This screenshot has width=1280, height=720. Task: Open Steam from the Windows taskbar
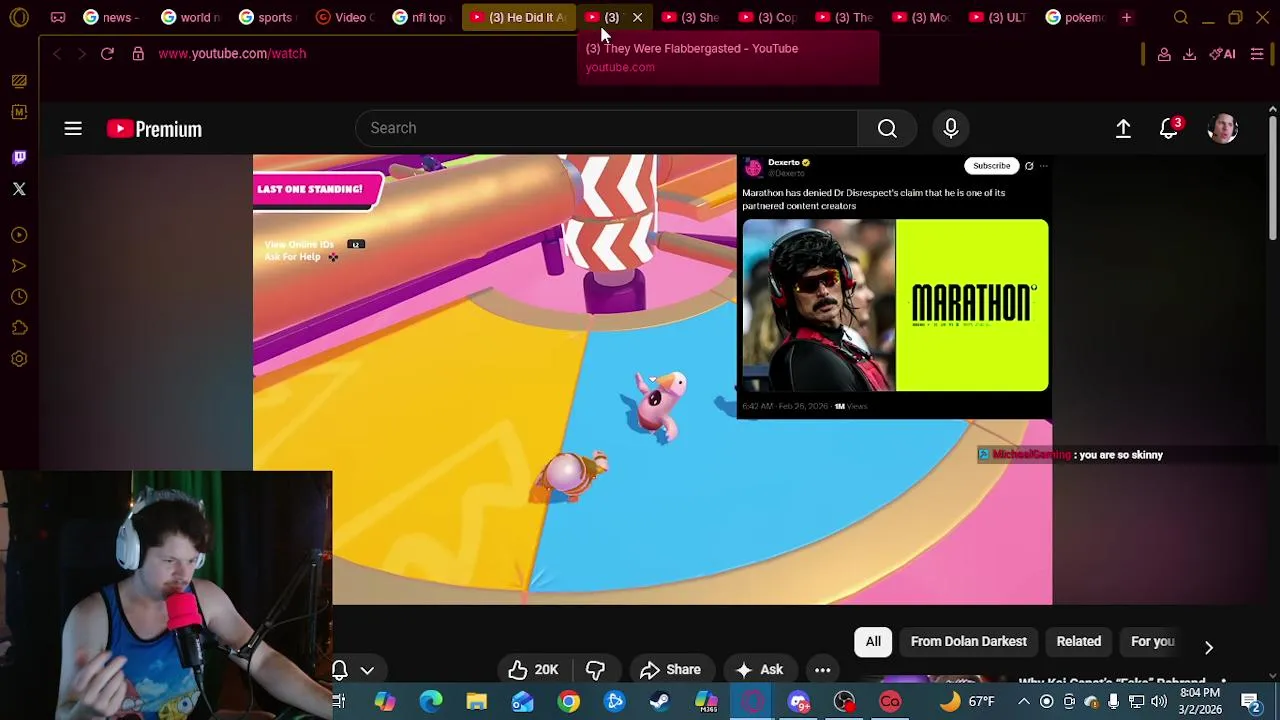coord(660,701)
